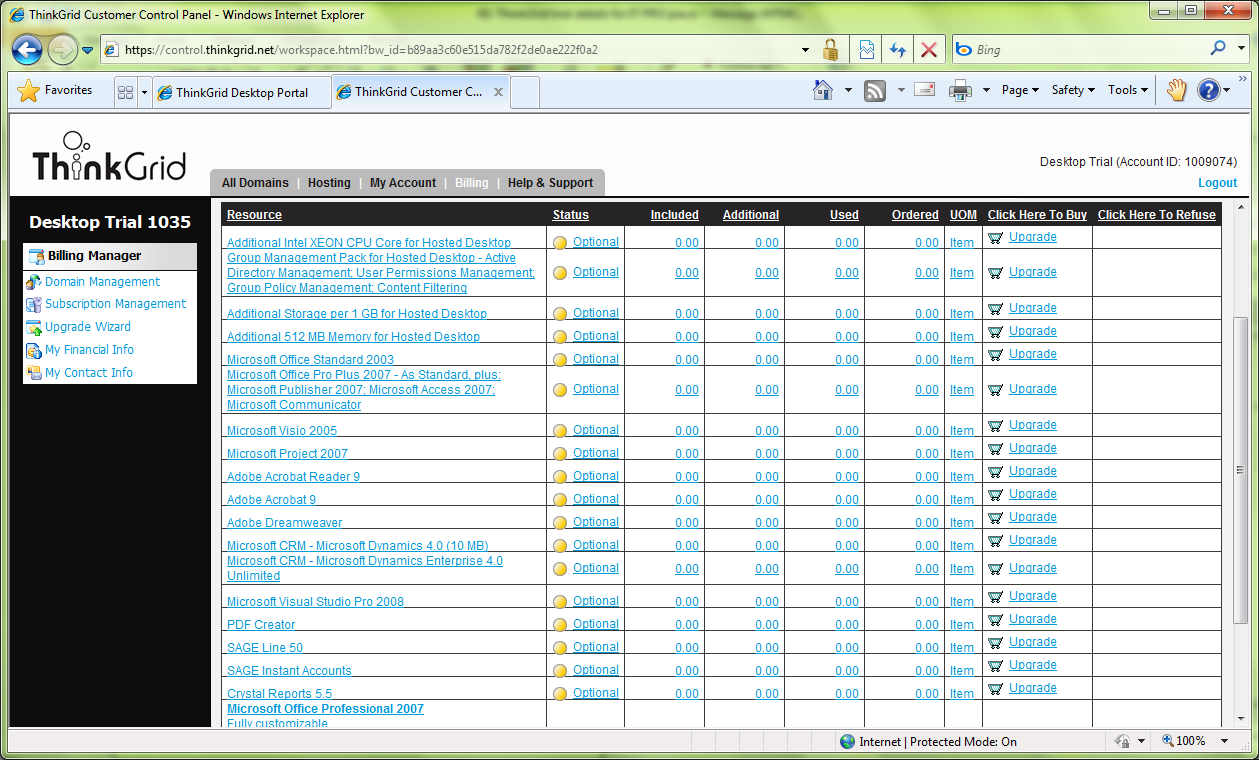Open Recent Pages dropdown next to Forward
1259x760 pixels.
[88, 49]
